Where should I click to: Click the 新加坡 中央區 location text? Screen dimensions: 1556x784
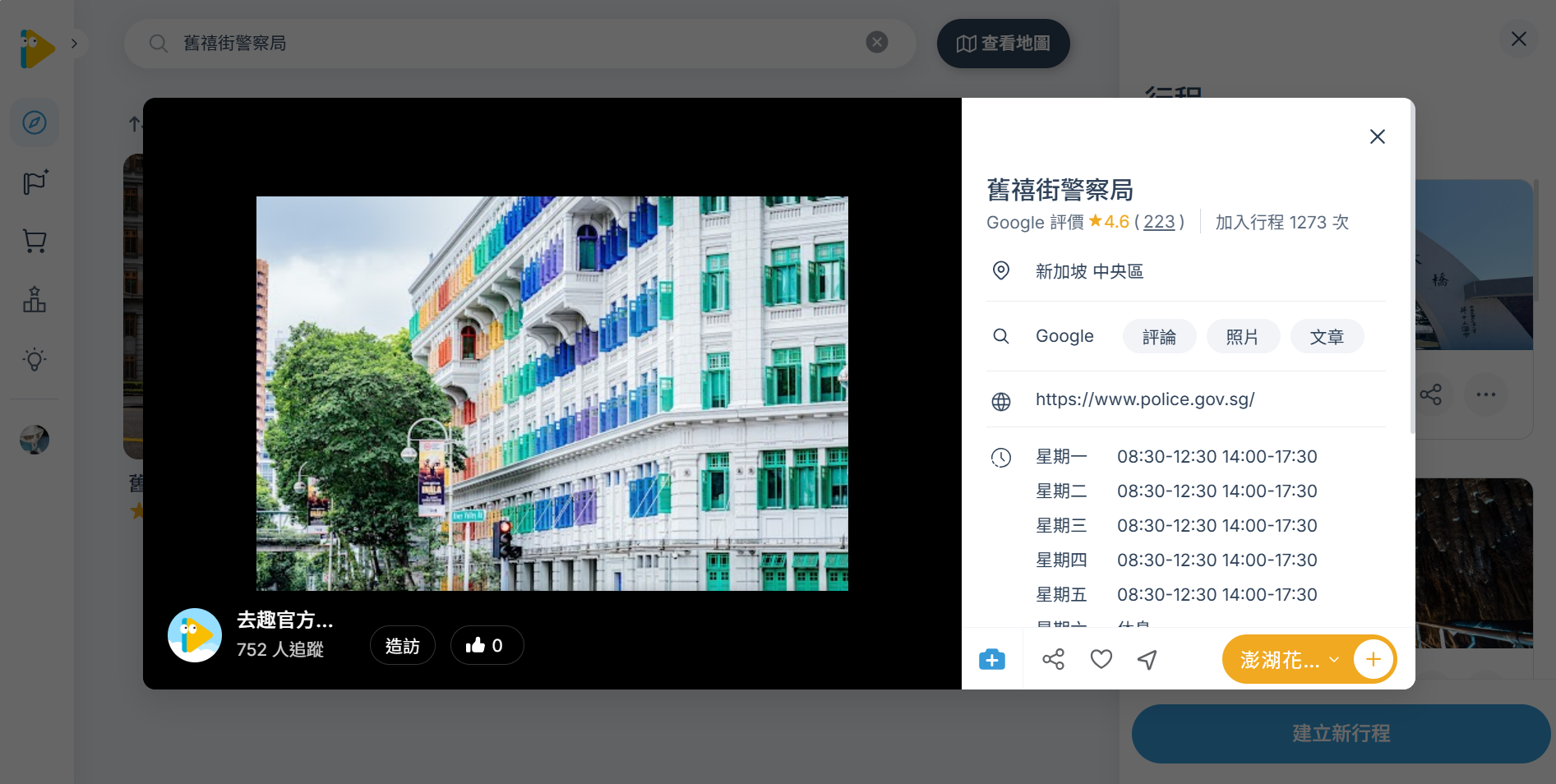click(x=1089, y=271)
